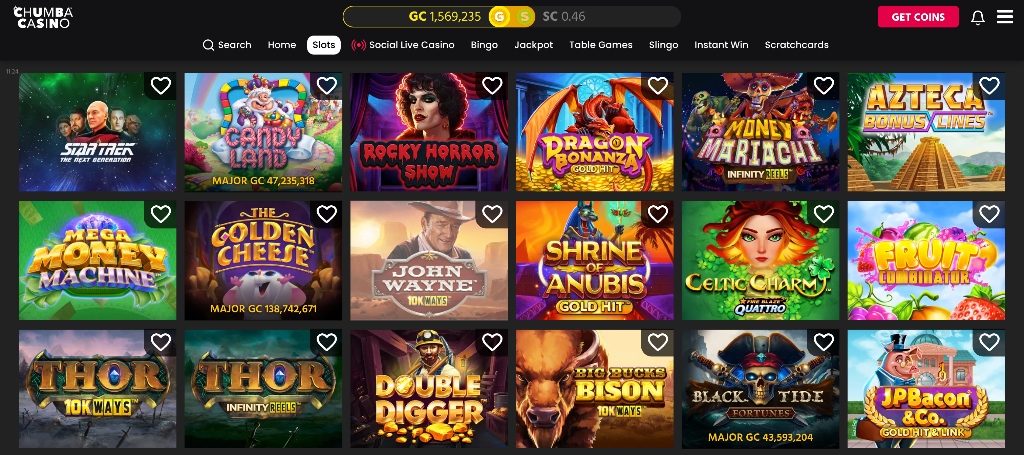Screen dimensions: 1024x455
Task: Open the notifications bell
Action: coord(978,18)
